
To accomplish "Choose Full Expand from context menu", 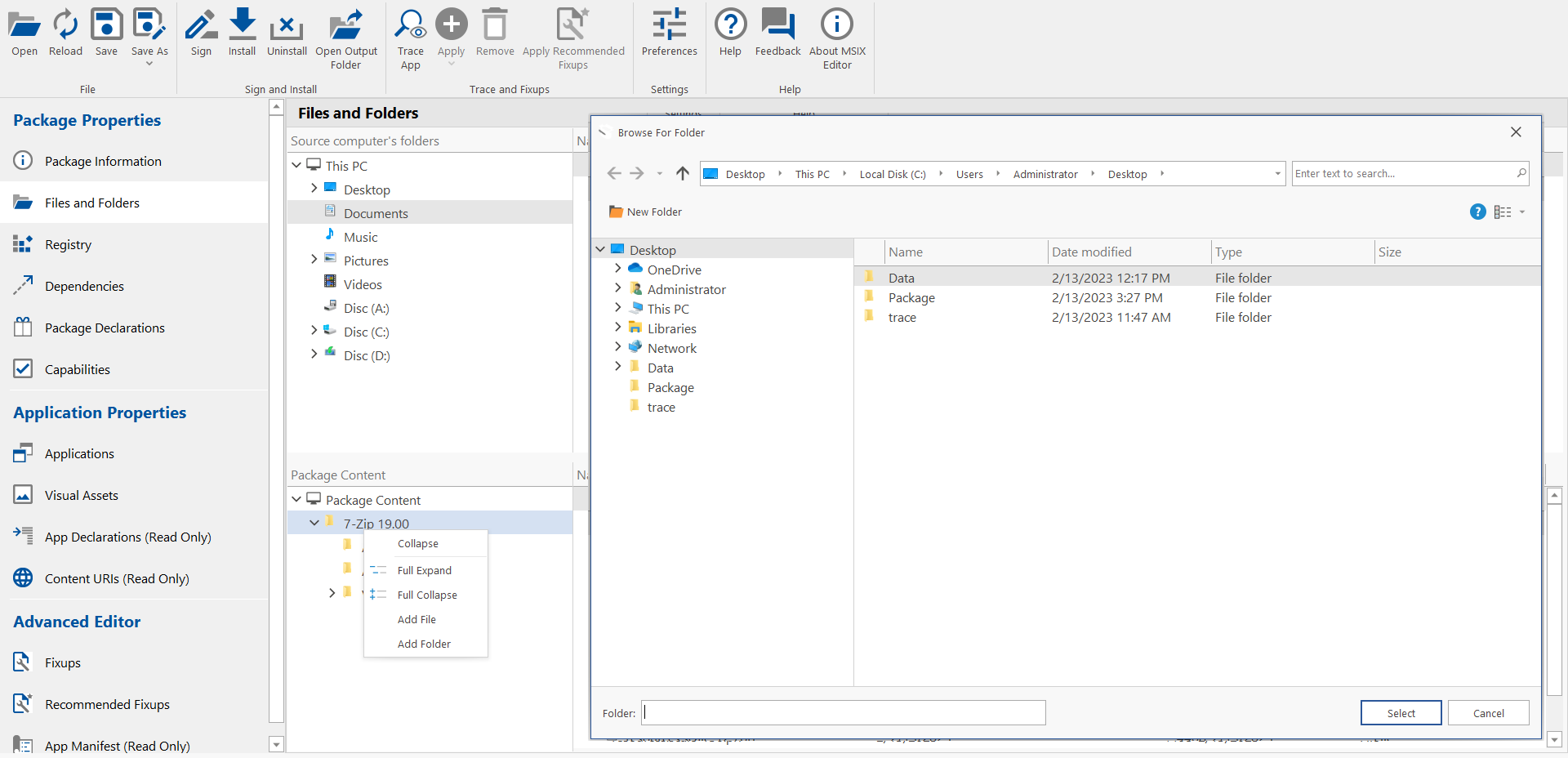I will click(424, 570).
